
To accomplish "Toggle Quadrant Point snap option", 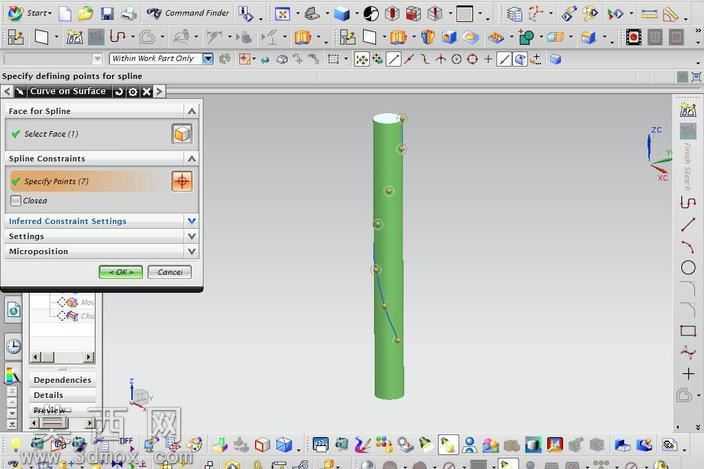I will (x=472, y=59).
